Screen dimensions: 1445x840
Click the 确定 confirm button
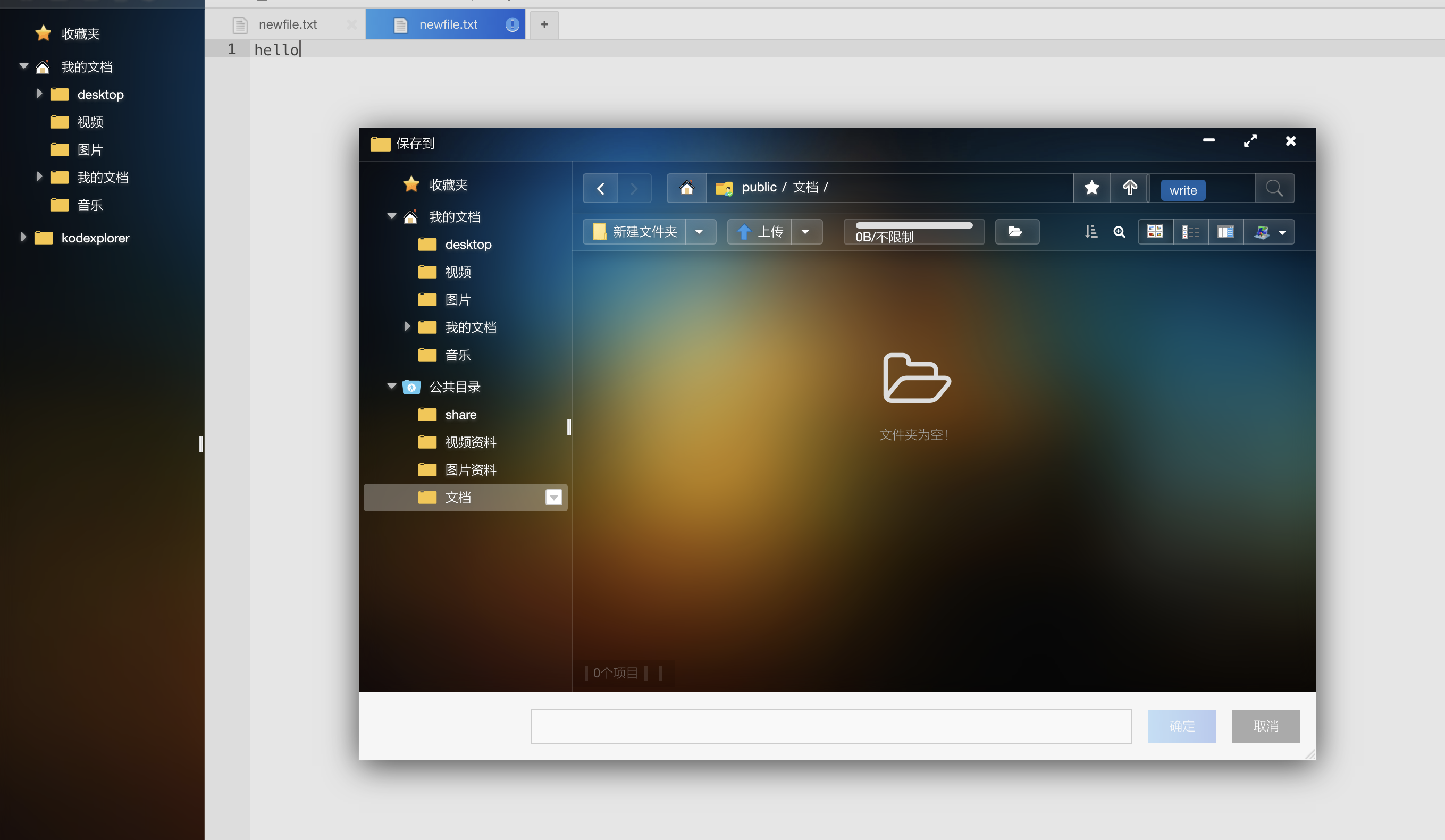coord(1182,726)
